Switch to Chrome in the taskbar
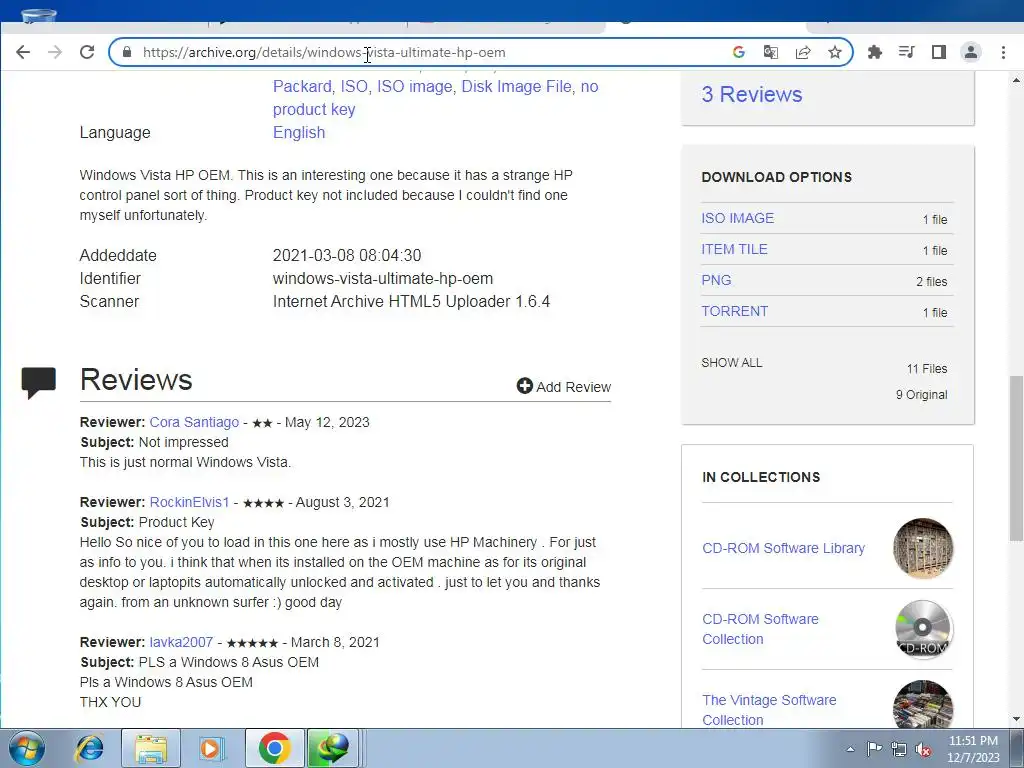 274,748
